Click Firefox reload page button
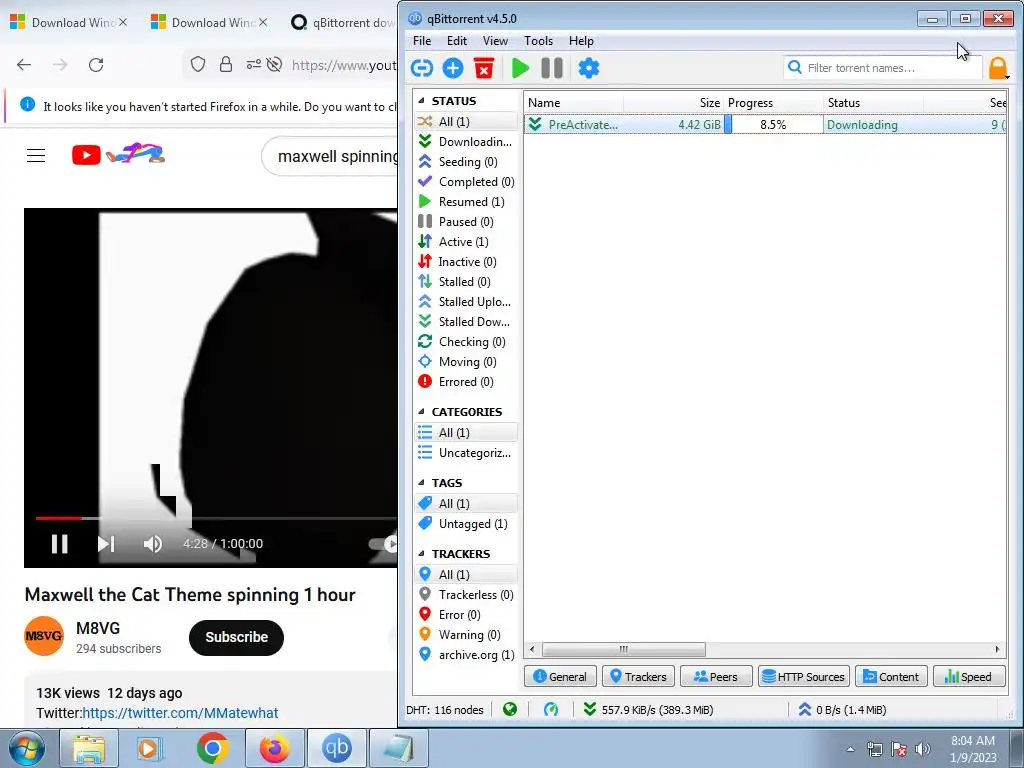This screenshot has width=1024, height=768. point(96,65)
